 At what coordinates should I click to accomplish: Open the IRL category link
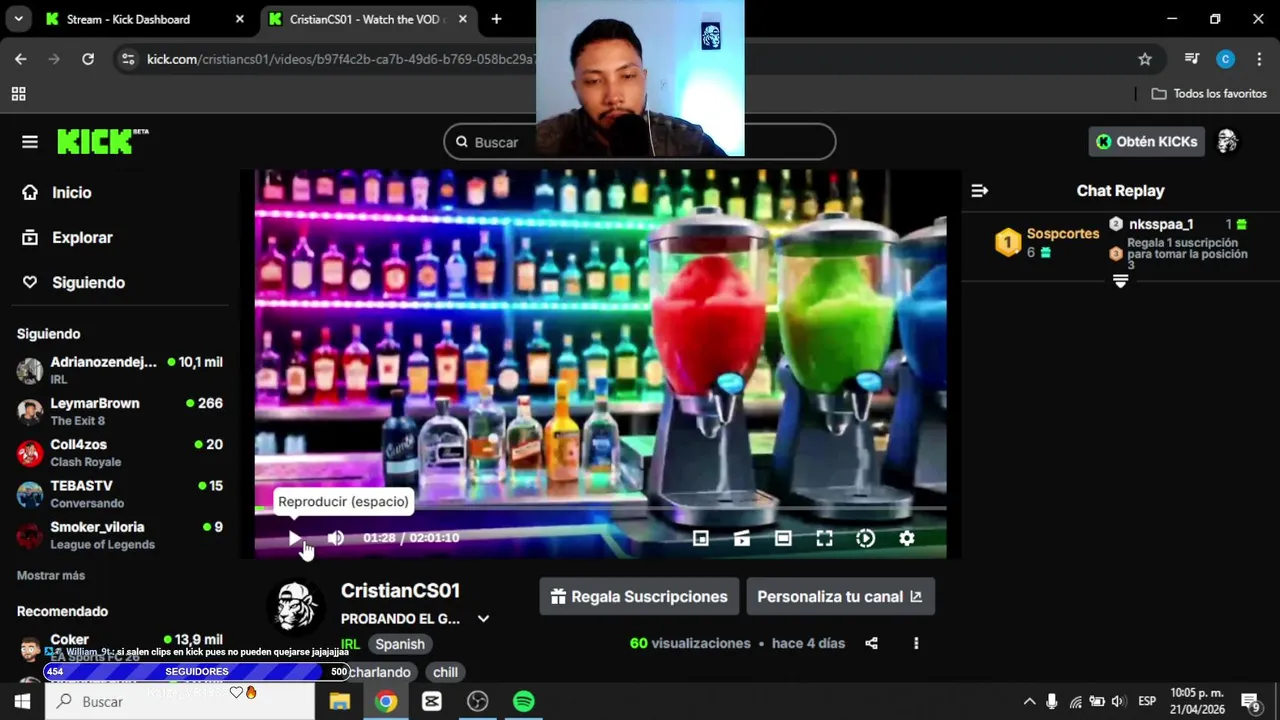coord(350,645)
